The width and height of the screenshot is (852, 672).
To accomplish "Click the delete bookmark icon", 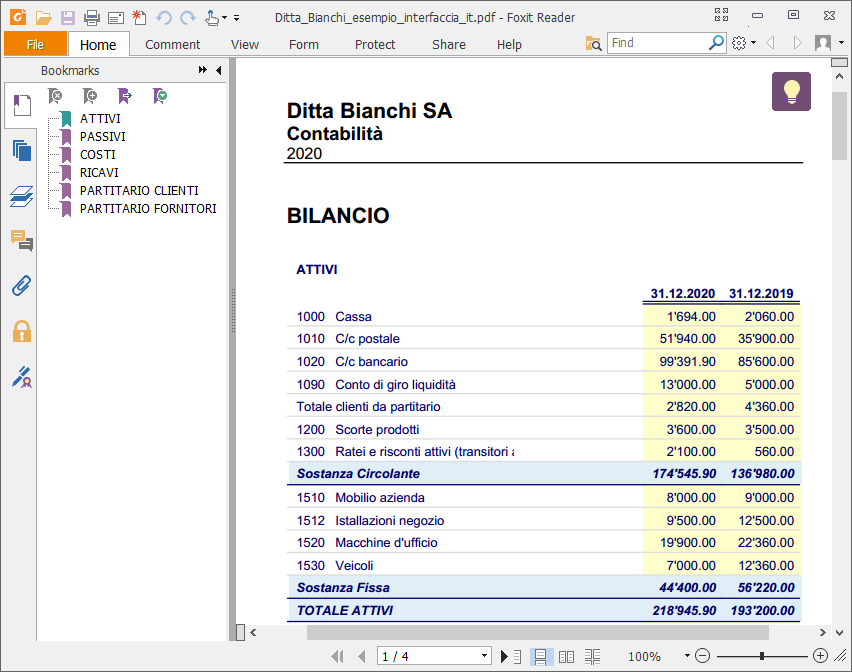I will point(55,96).
